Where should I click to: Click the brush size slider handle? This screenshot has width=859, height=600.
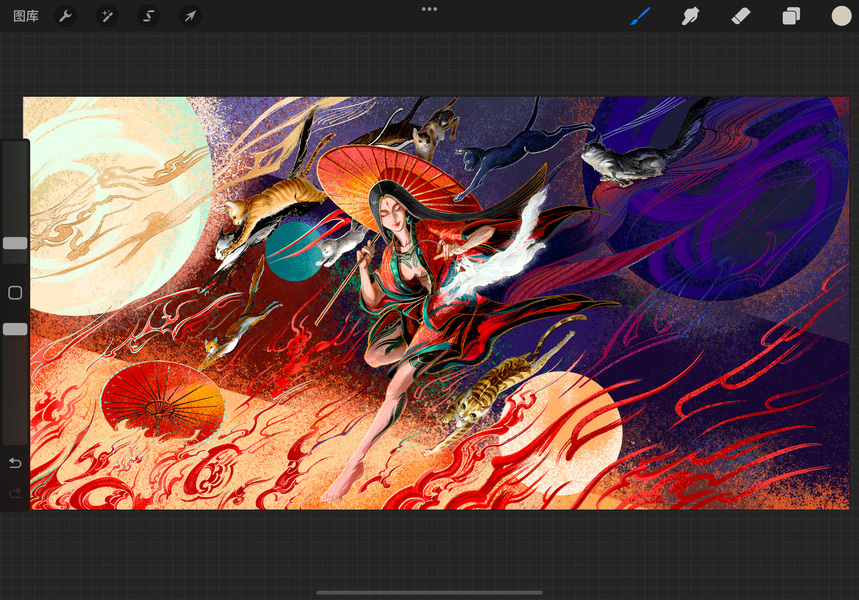pyautogui.click(x=15, y=243)
